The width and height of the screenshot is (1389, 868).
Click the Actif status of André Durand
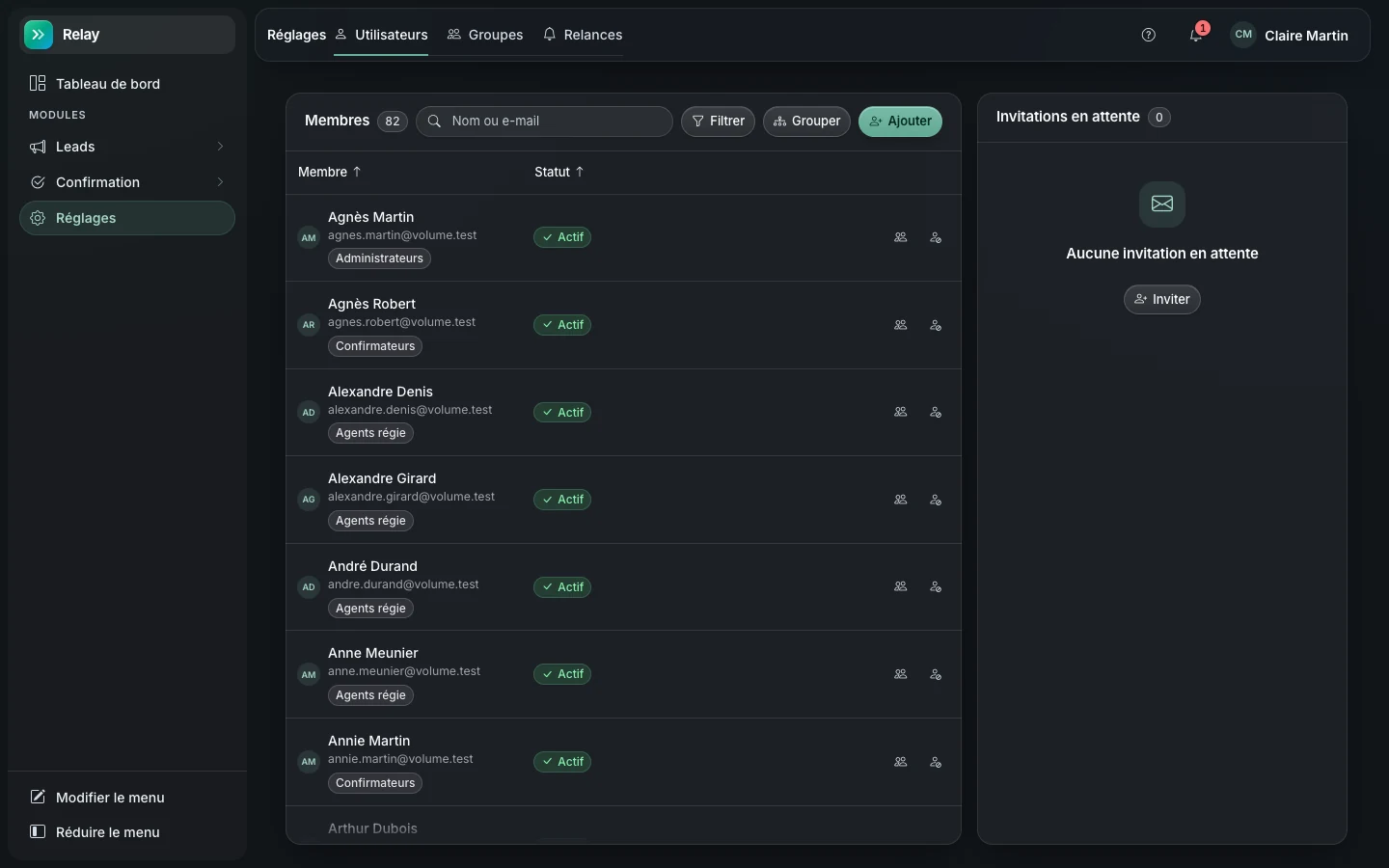562,587
